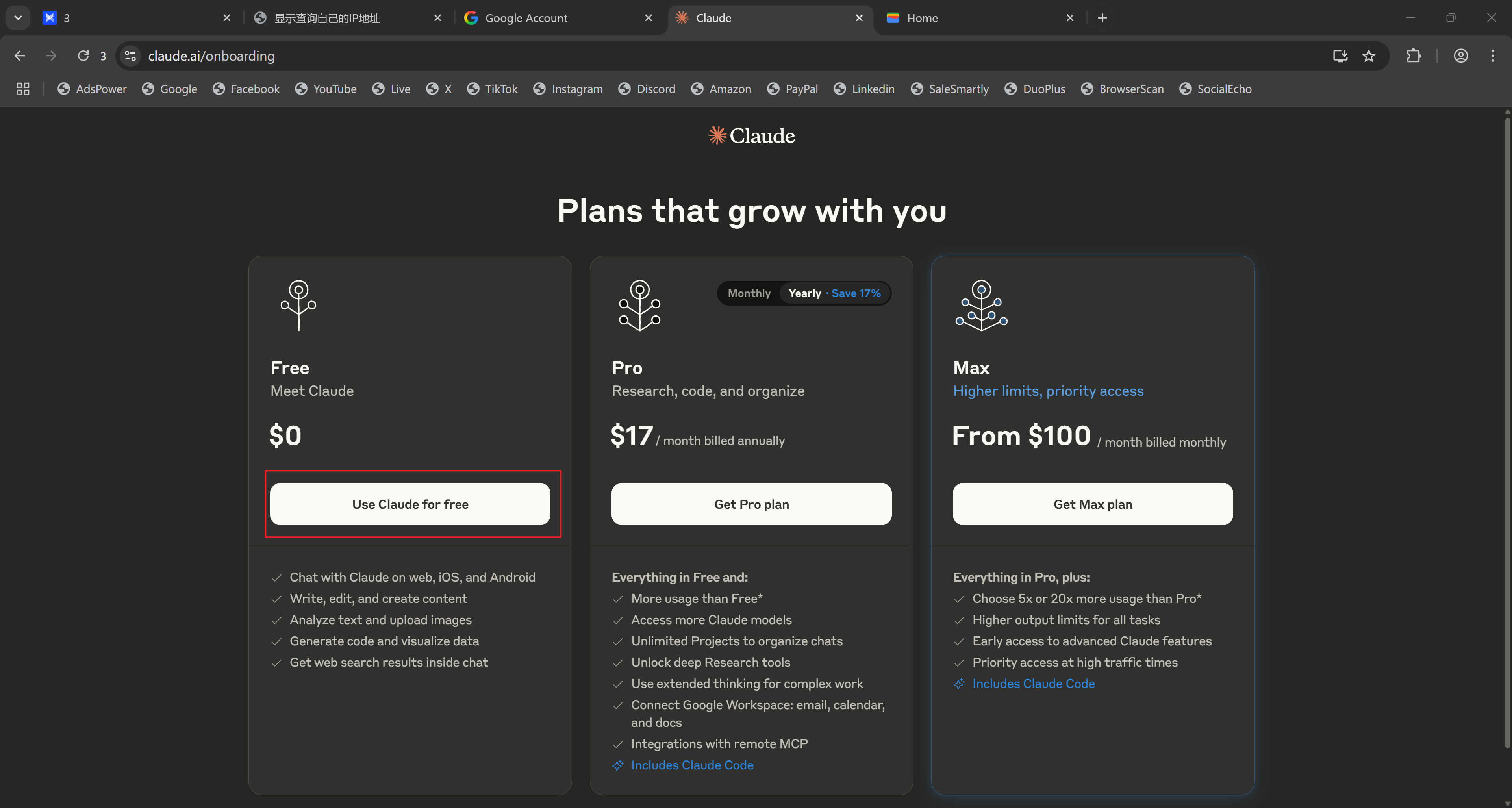This screenshot has height=808, width=1512.
Task: Open the Chrome three-dot menu
Action: pyautogui.click(x=1493, y=56)
